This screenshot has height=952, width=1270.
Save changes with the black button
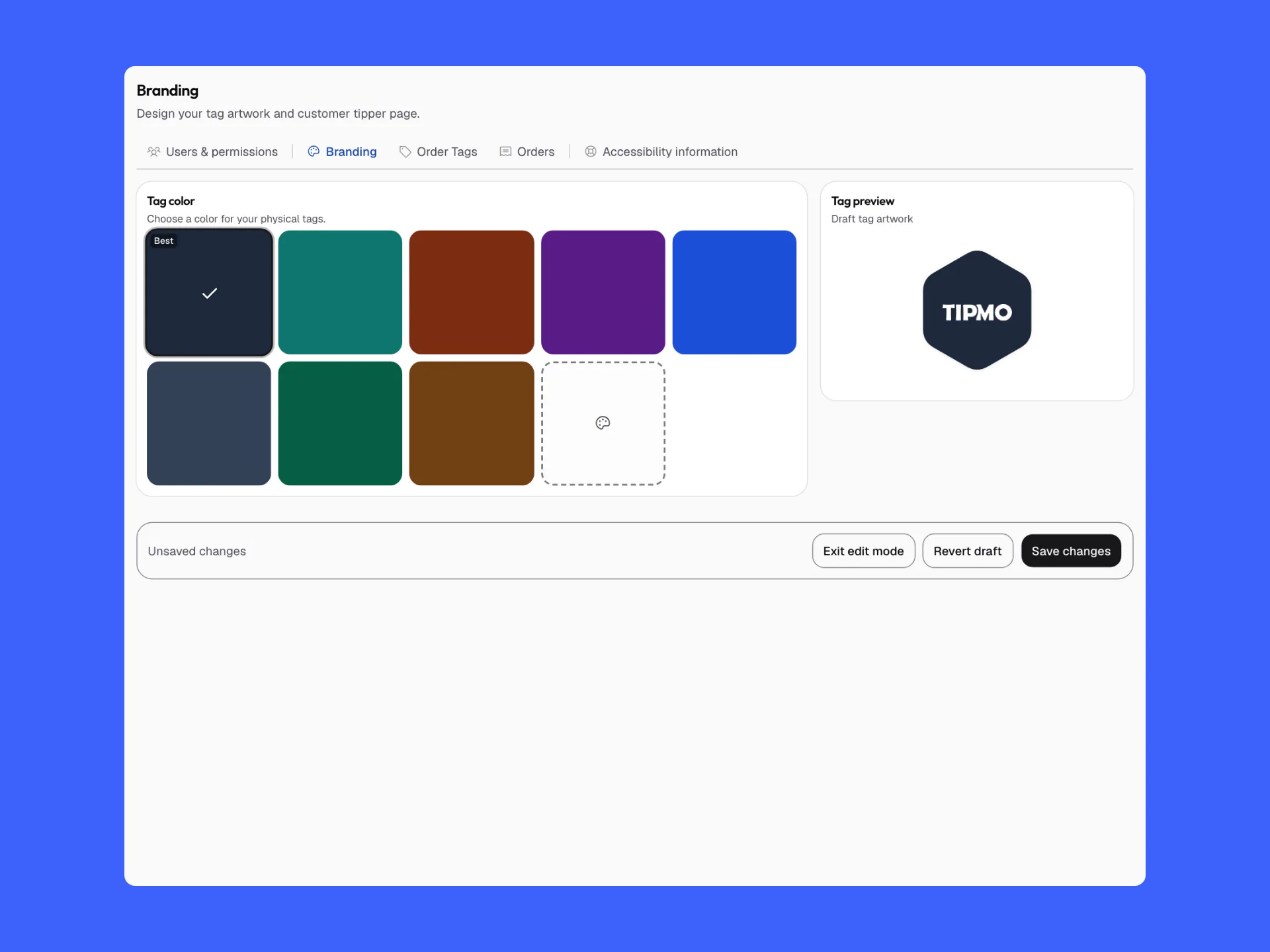click(x=1071, y=551)
